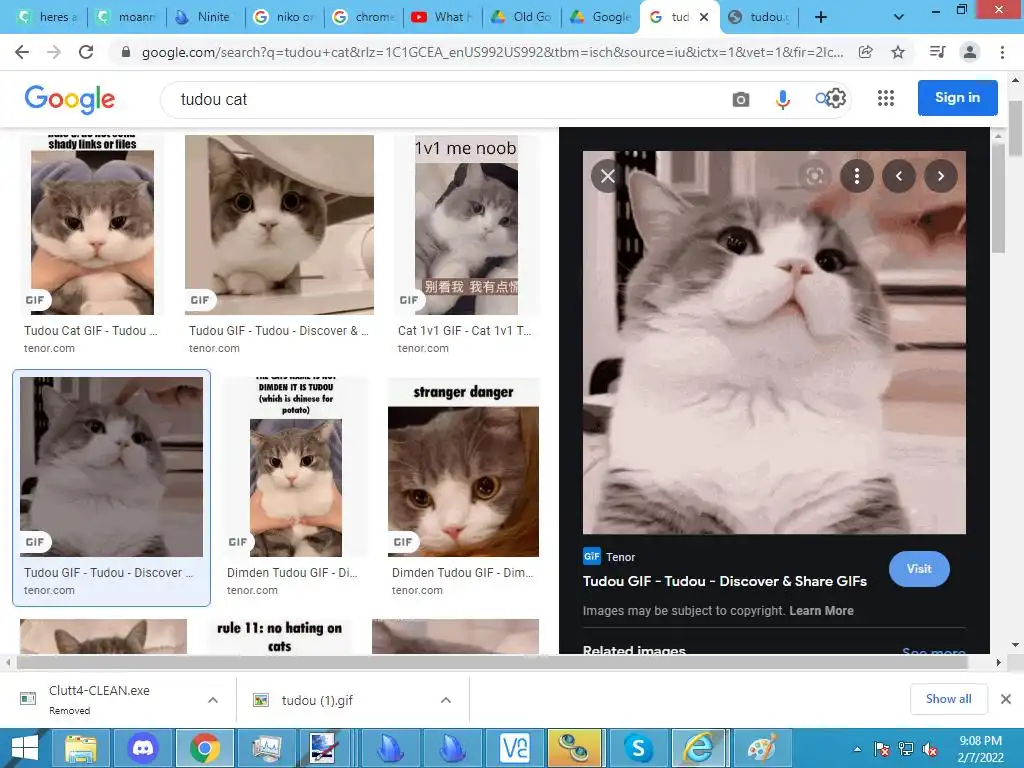1024x768 pixels.
Task: Open the clock showing 9:08 PM
Action: tap(980, 749)
